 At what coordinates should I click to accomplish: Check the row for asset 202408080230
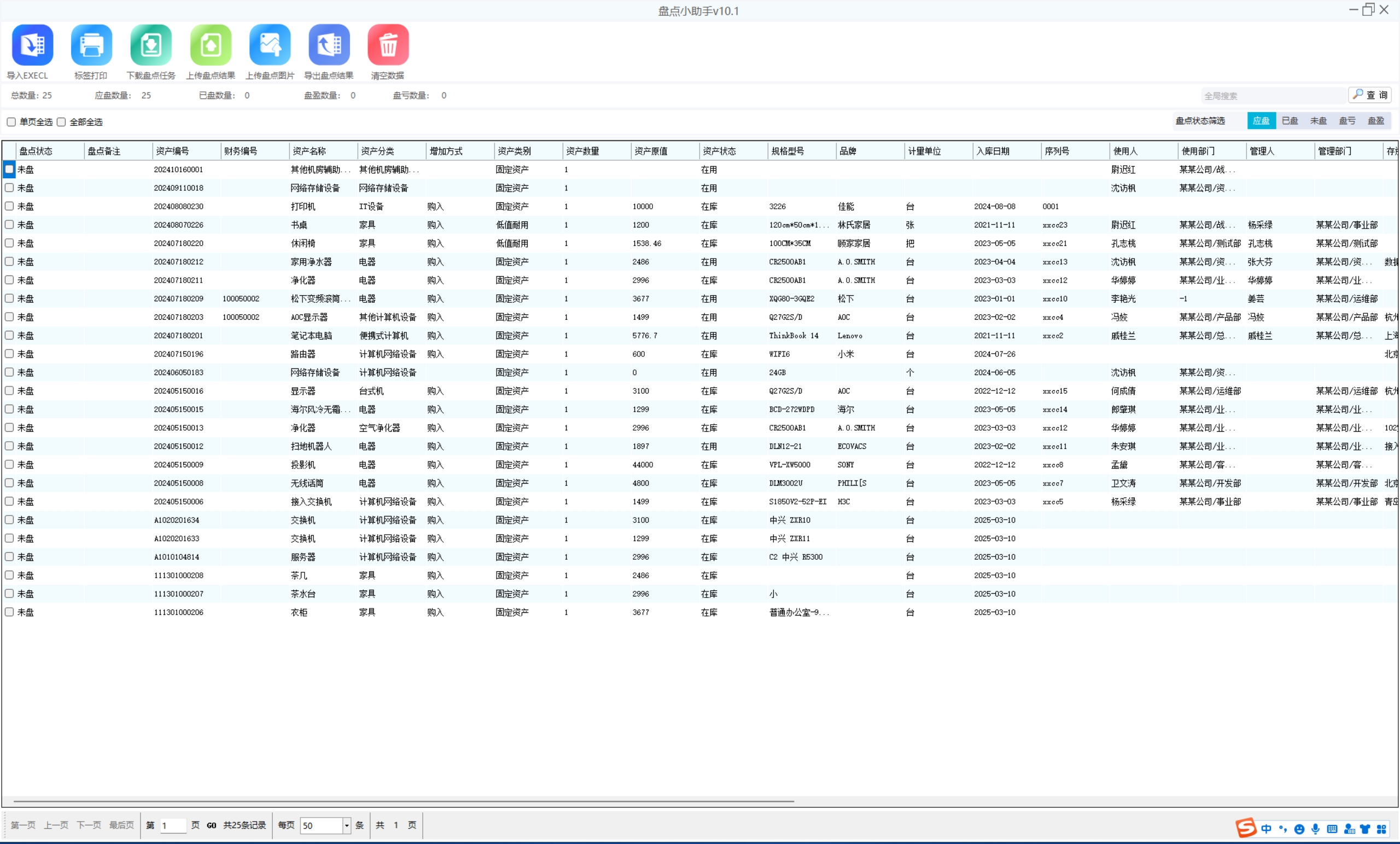9,206
